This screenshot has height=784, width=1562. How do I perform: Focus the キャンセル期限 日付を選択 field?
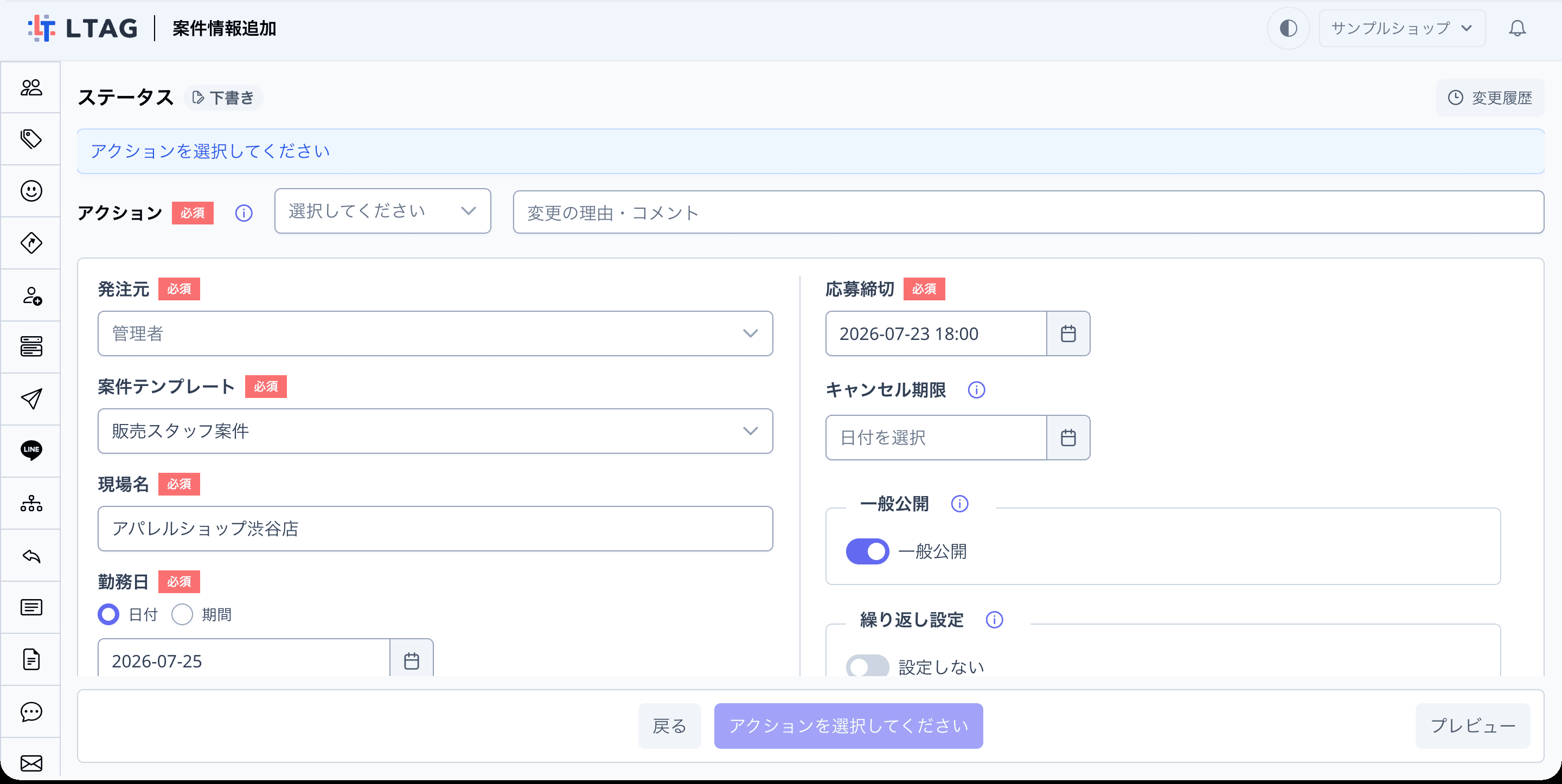936,438
